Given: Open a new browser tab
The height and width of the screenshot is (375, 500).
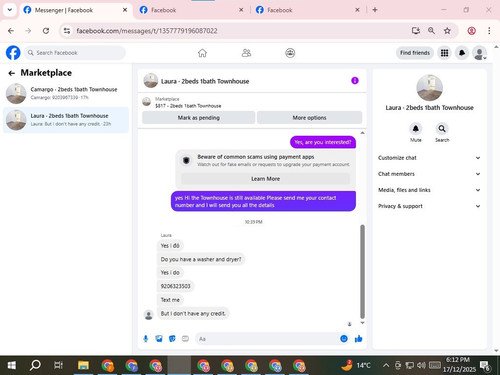Looking at the screenshot, I should pos(375,10).
